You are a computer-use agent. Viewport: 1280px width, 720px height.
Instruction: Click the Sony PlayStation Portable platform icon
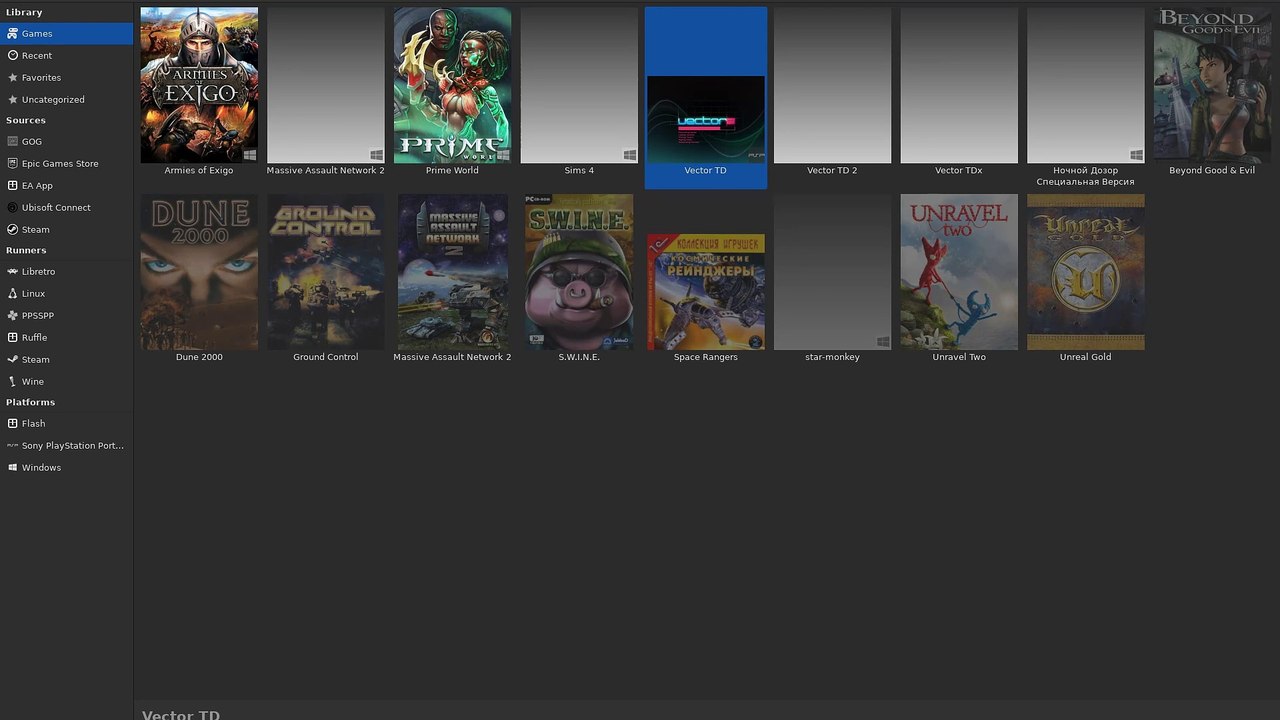12,446
